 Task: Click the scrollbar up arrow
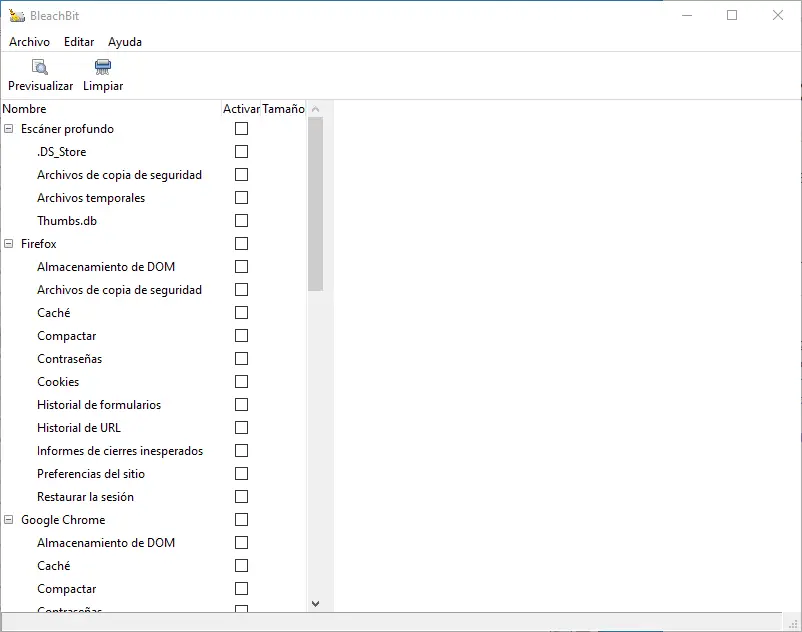(x=316, y=109)
